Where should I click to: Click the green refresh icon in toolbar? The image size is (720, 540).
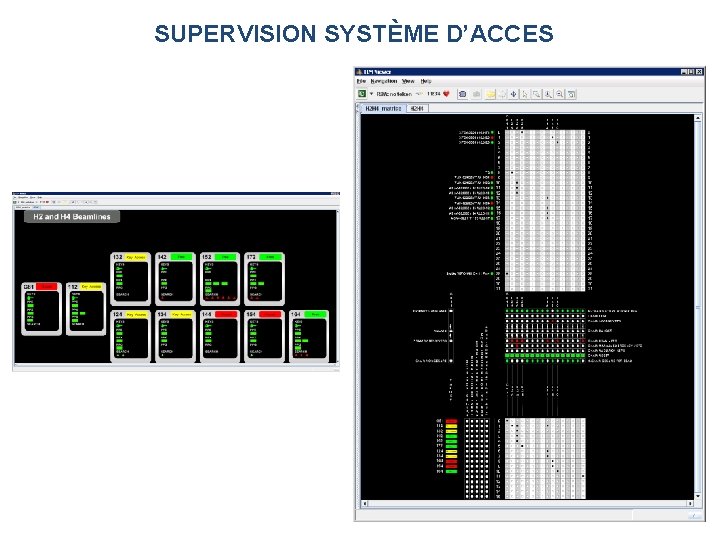tap(362, 94)
